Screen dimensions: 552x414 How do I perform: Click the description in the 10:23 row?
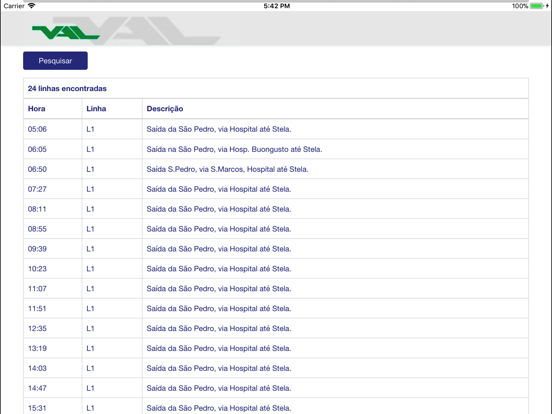point(219,269)
